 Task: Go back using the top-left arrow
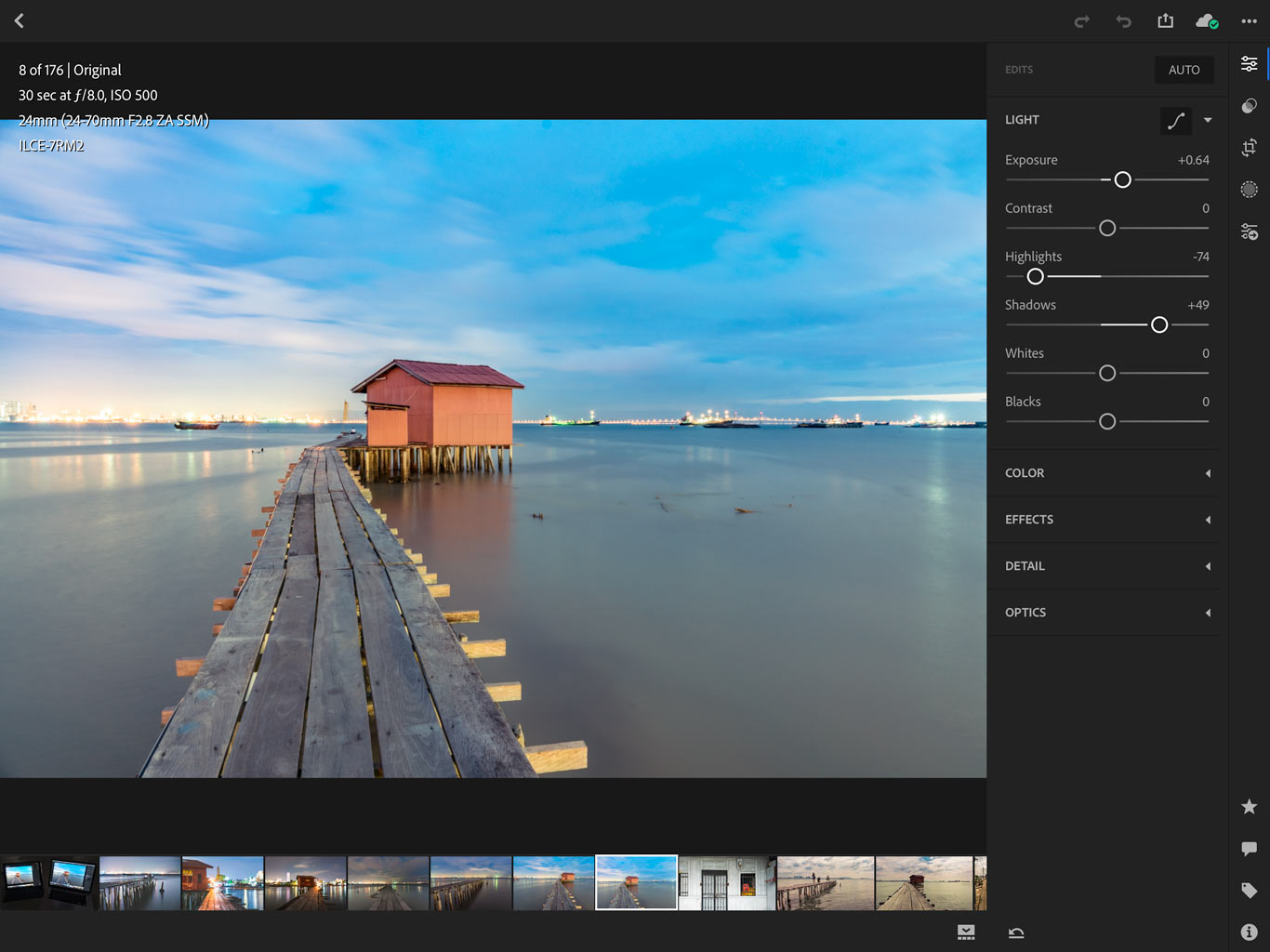(x=20, y=20)
